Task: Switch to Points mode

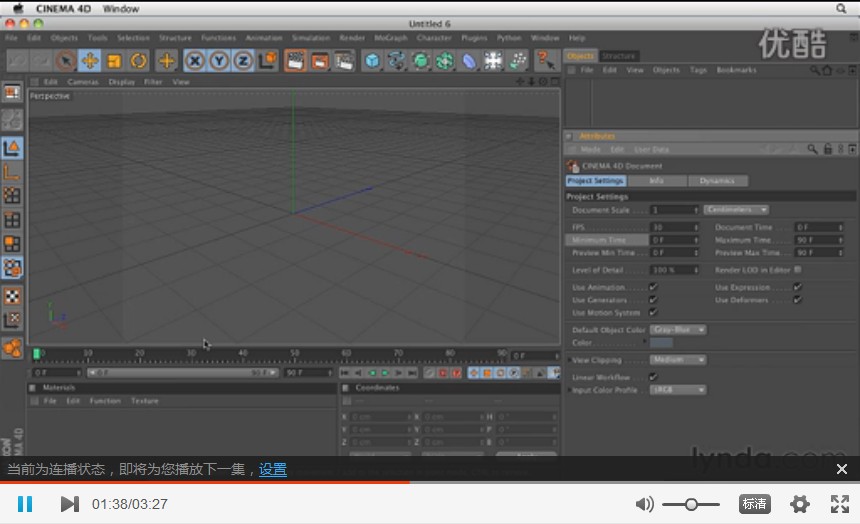Action: [12, 195]
